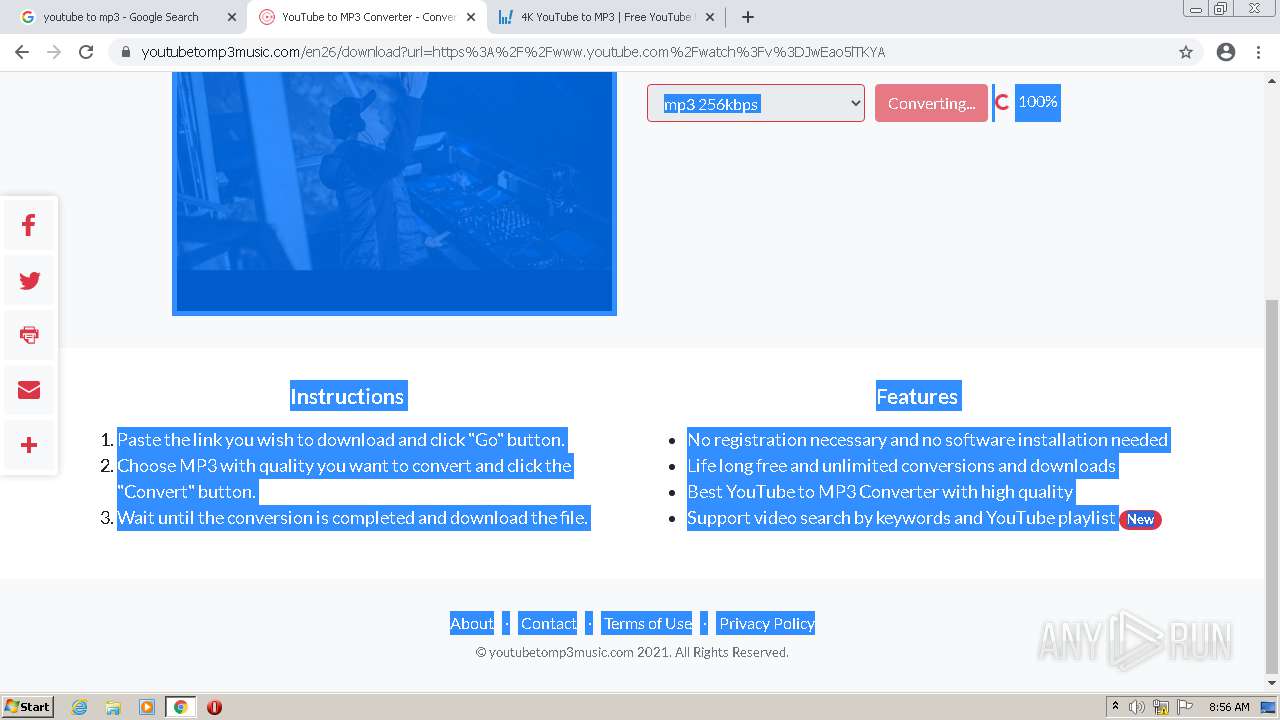Share page via Twitter sidebar icon
Screen dimensions: 1280x720
[x=29, y=281]
